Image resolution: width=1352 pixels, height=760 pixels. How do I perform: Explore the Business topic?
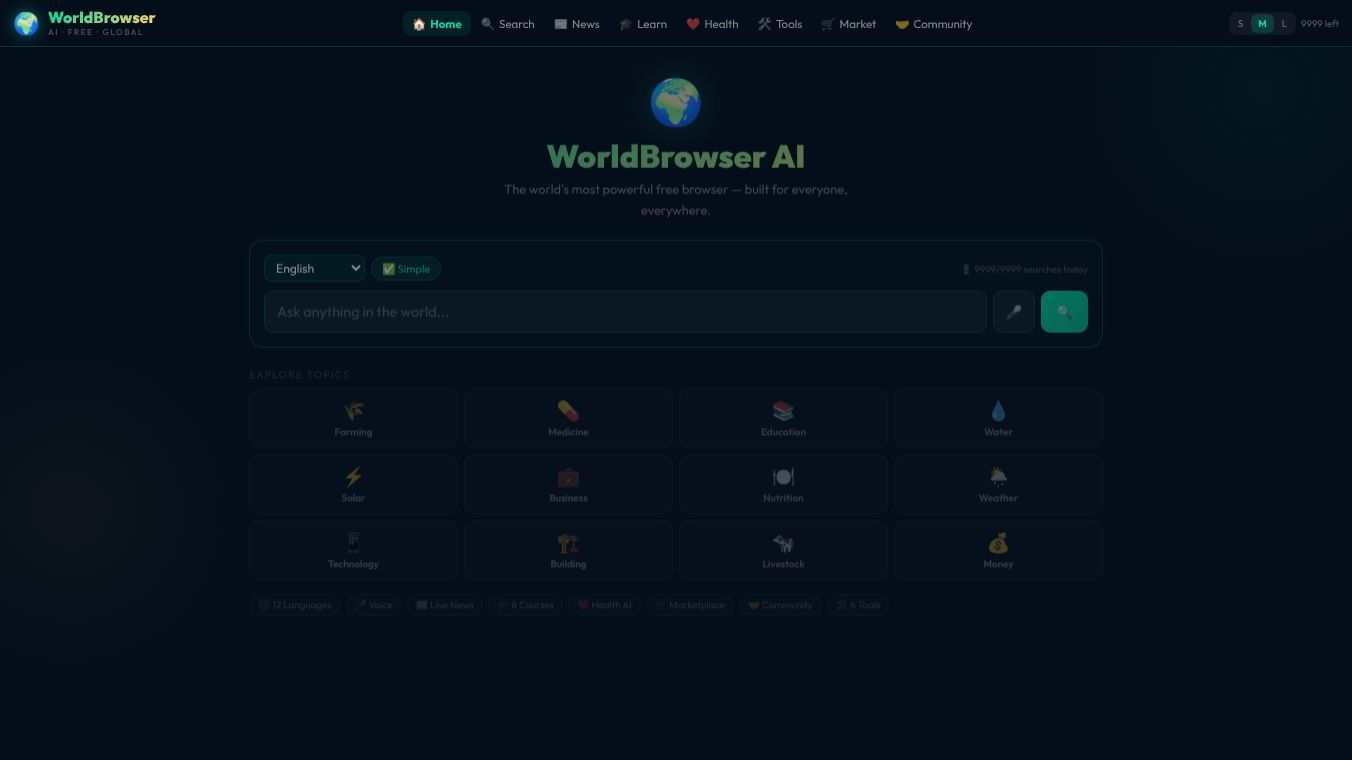click(x=568, y=484)
